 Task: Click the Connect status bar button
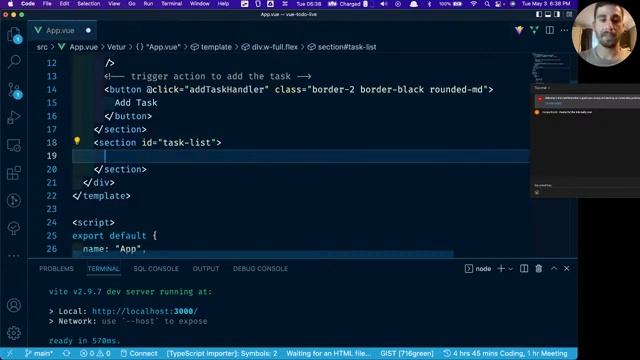point(139,353)
